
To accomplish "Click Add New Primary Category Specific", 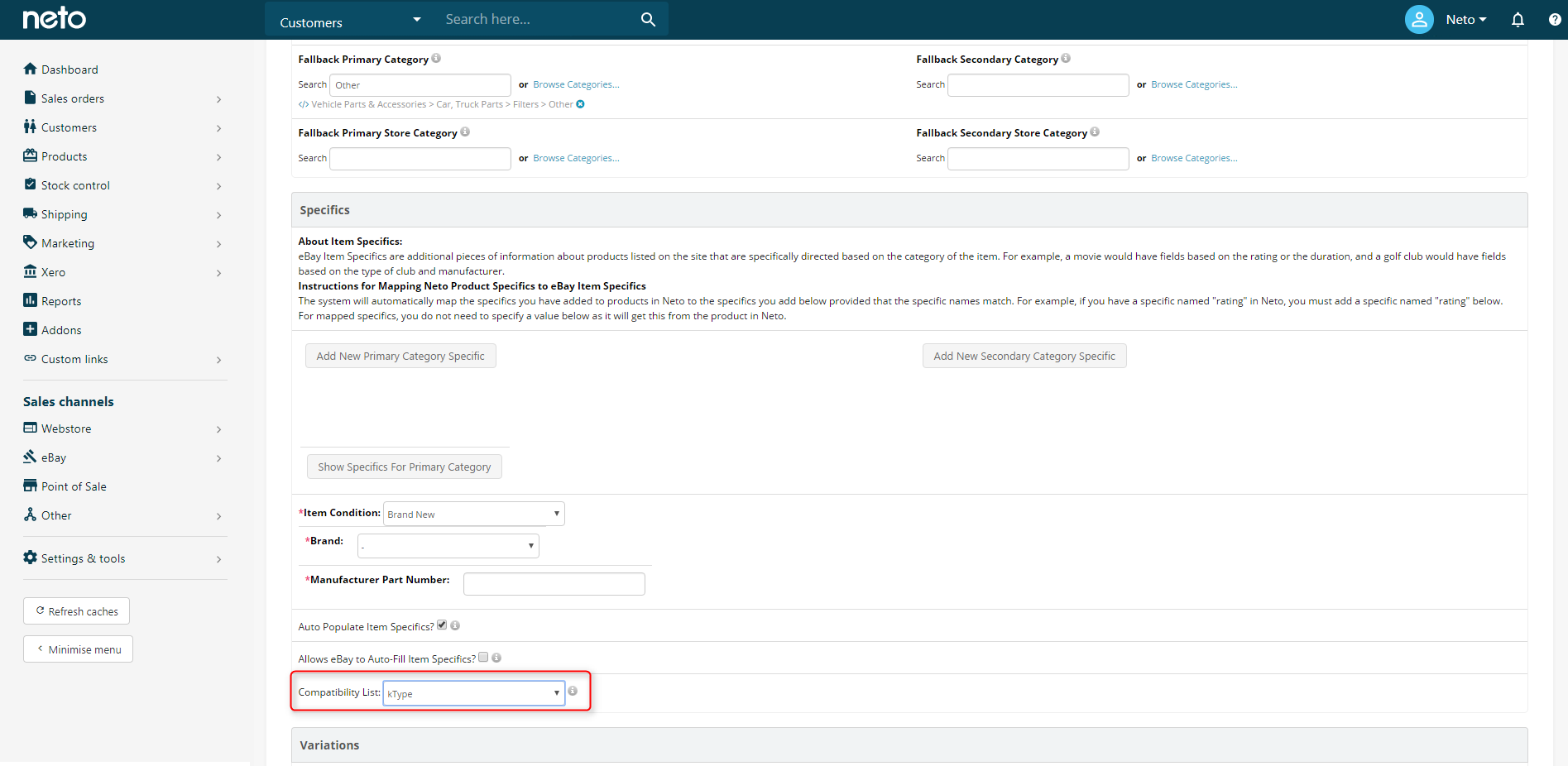I will point(400,356).
